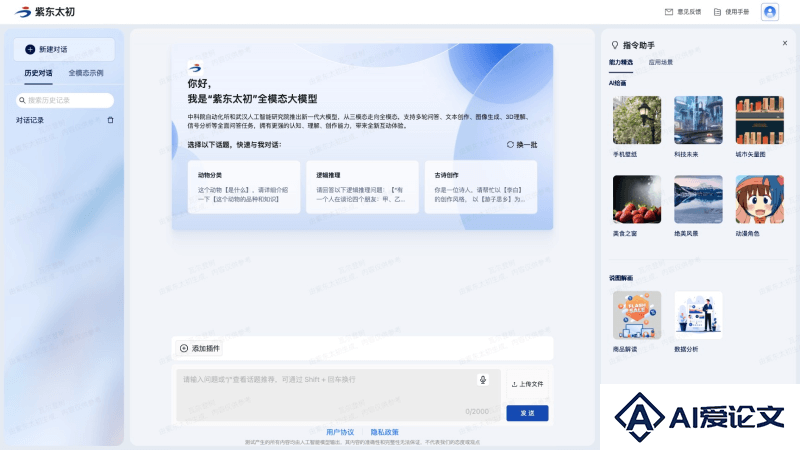Open 用户协议 link
Viewport: 800px width, 450px height.
click(340, 432)
